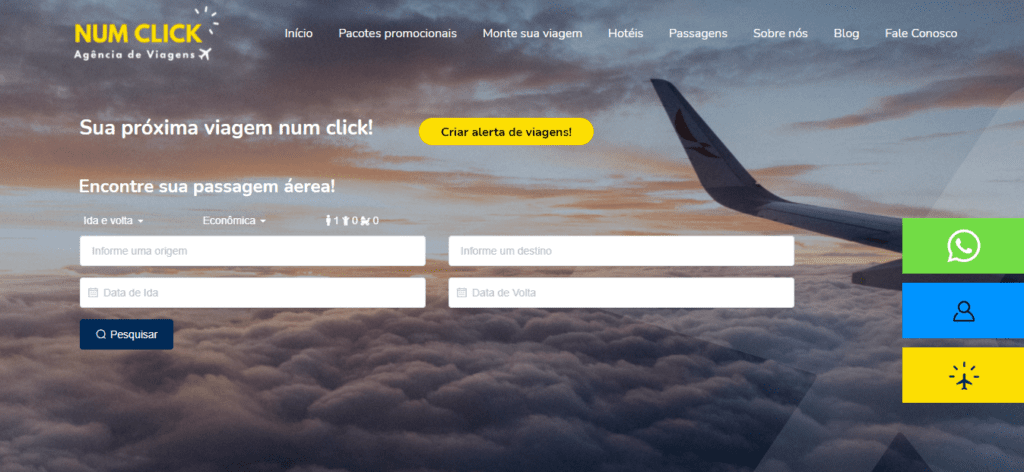This screenshot has width=1024, height=472.
Task: Open the Fale Conosco link
Action: click(921, 33)
